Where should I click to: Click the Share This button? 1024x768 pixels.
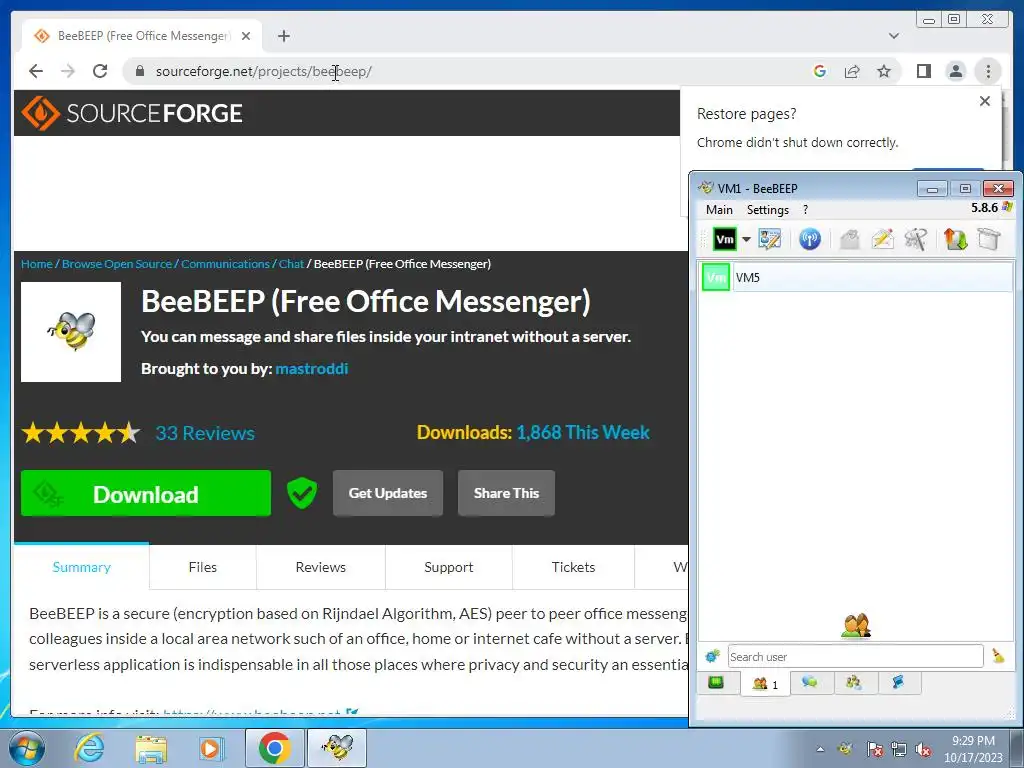click(x=506, y=493)
